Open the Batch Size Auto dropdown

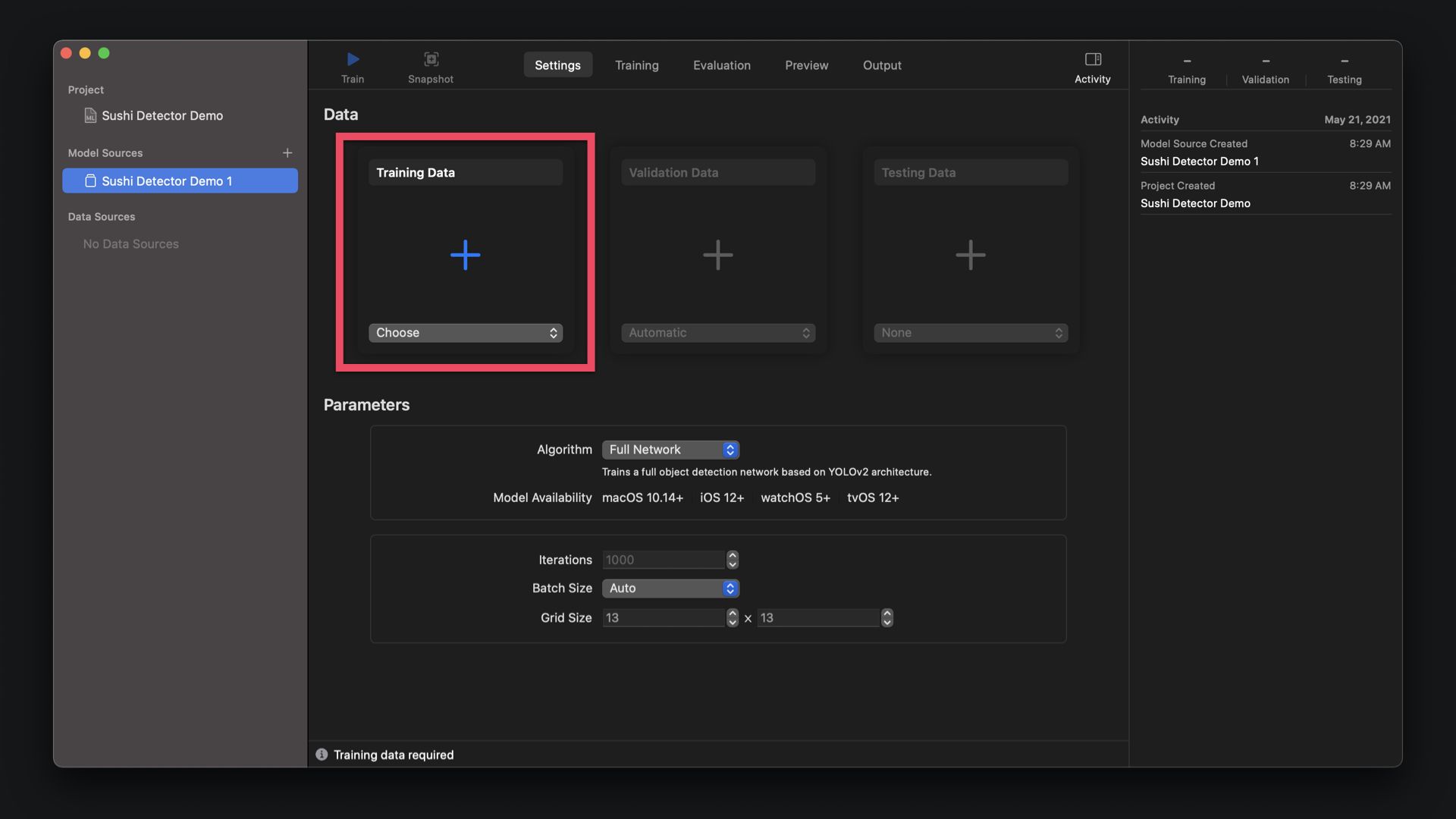(670, 588)
